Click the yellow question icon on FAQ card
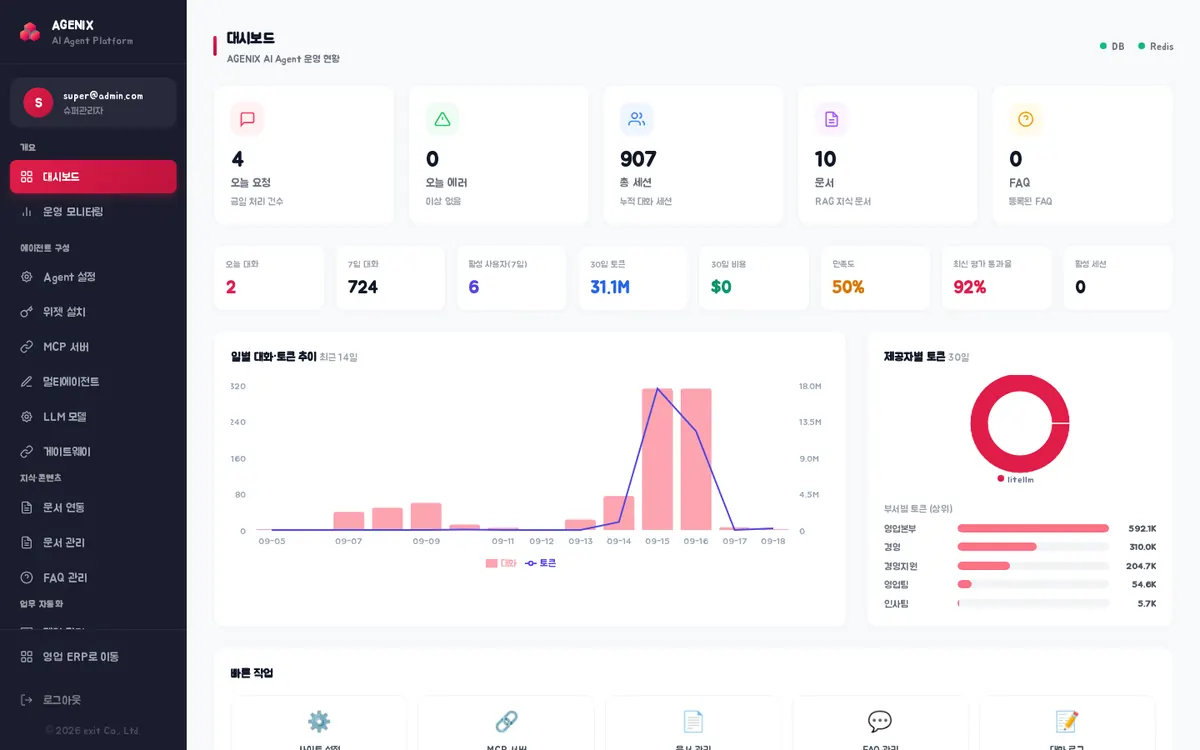 pyautogui.click(x=1025, y=119)
